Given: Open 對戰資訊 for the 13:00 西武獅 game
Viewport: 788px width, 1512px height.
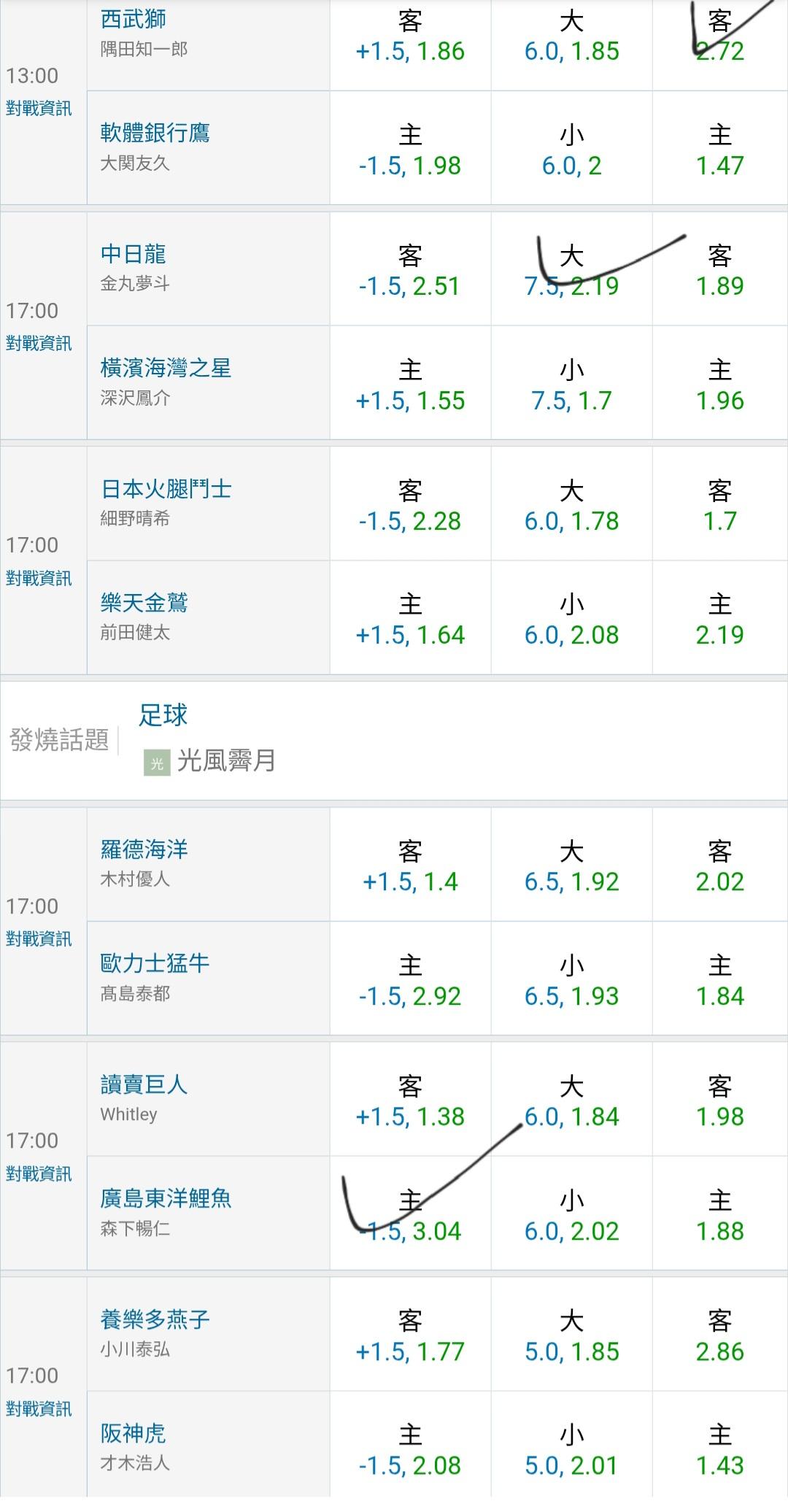Looking at the screenshot, I should click(x=39, y=109).
